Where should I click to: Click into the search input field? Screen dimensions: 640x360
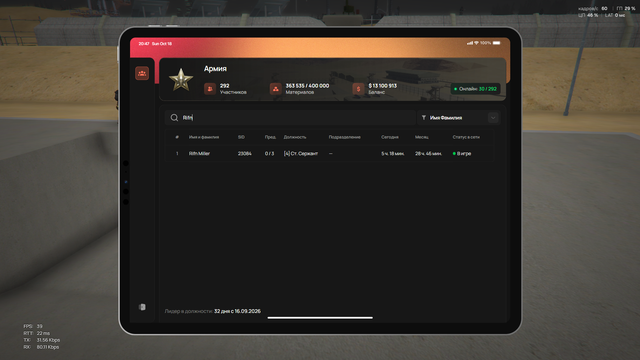point(291,118)
